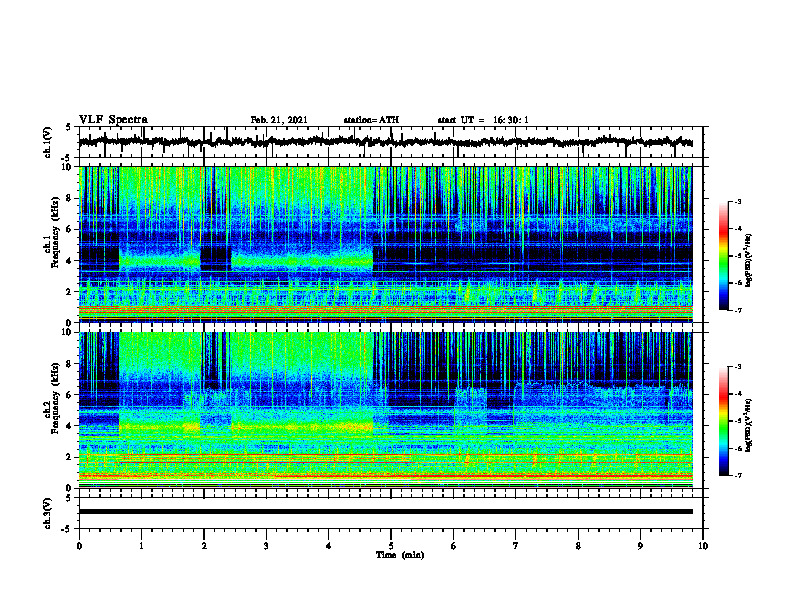Click the "10" tick label on time axis
792x612 pixels.
coord(703,546)
